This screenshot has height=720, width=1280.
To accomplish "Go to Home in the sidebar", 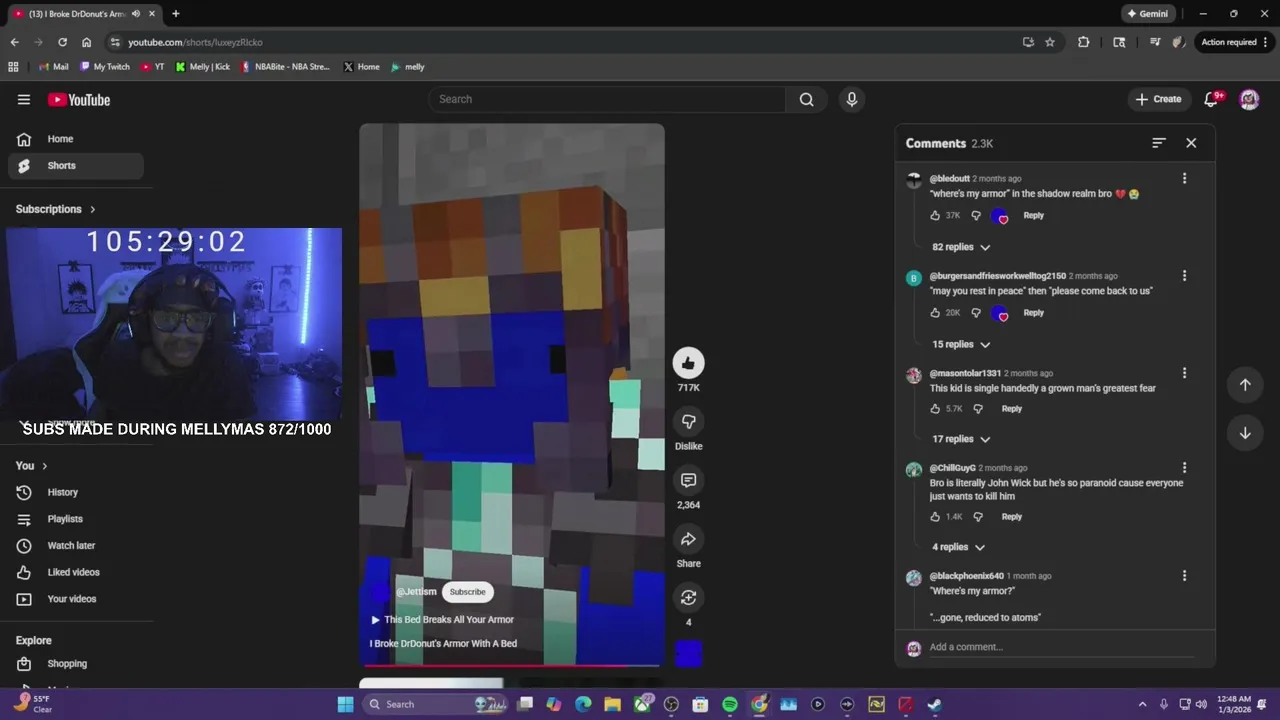I will coord(76,139).
